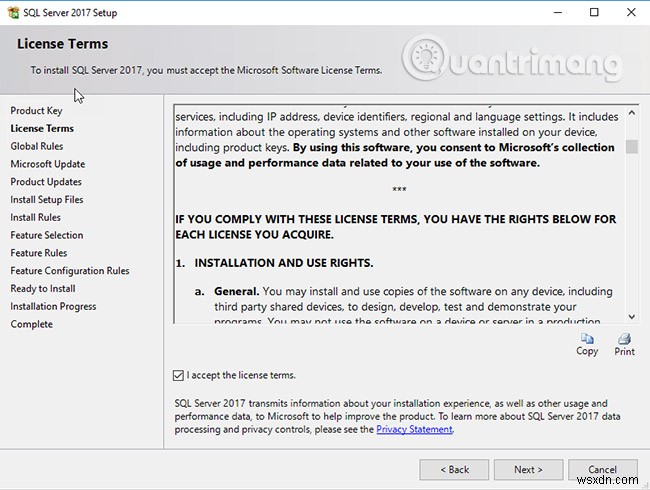Select the Feature Rules step
The image size is (650, 490).
(x=39, y=253)
